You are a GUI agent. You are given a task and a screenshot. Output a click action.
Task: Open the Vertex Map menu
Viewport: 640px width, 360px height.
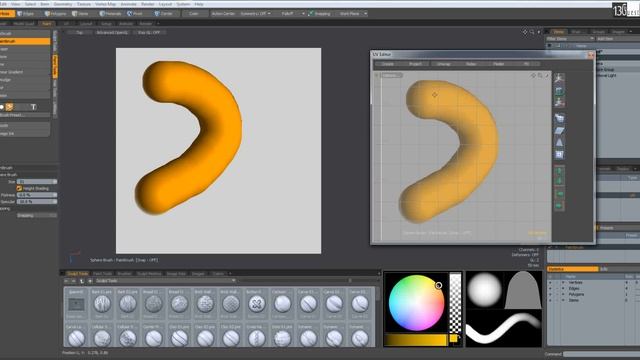(105, 4)
